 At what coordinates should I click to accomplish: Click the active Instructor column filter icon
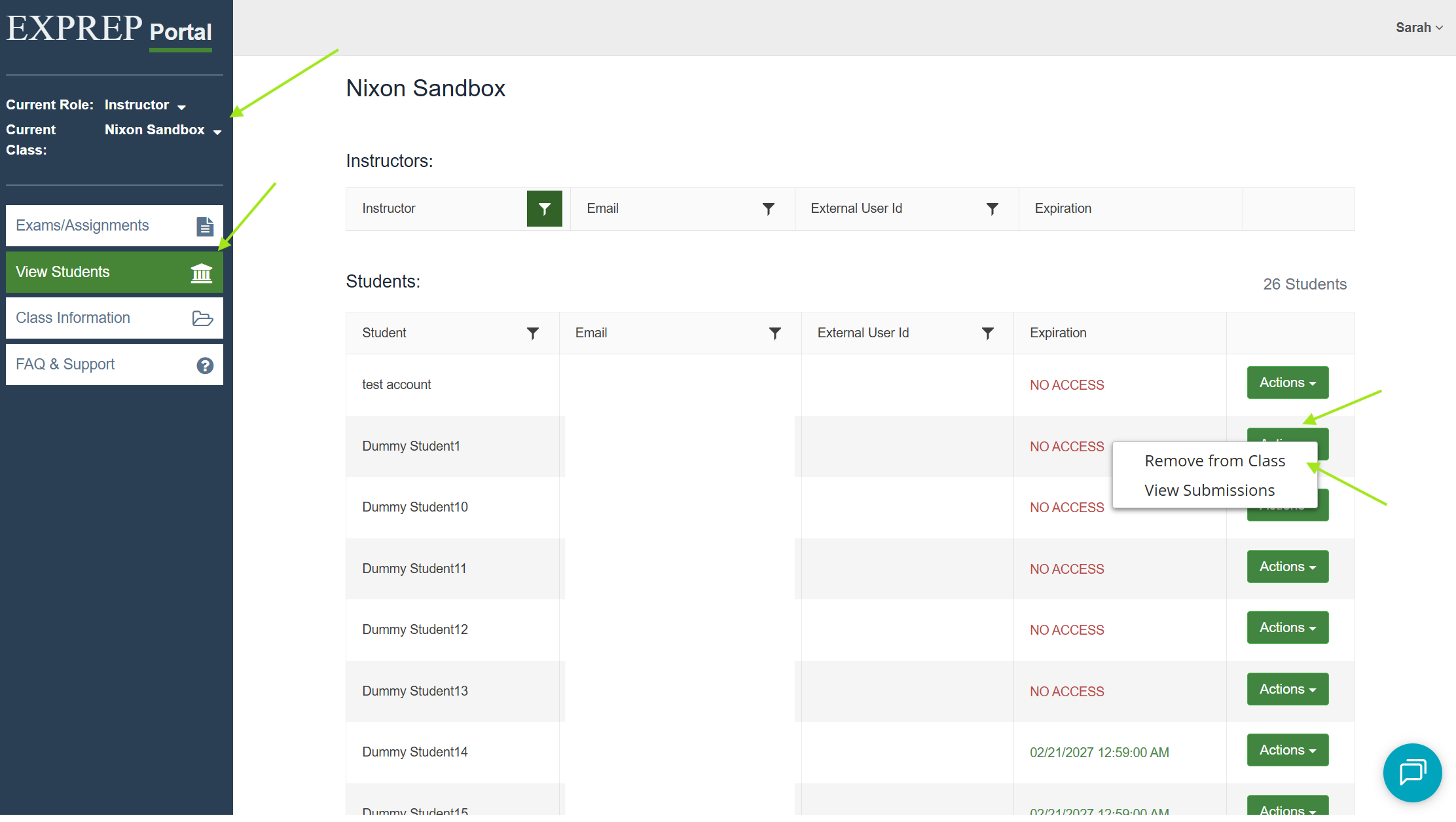544,209
